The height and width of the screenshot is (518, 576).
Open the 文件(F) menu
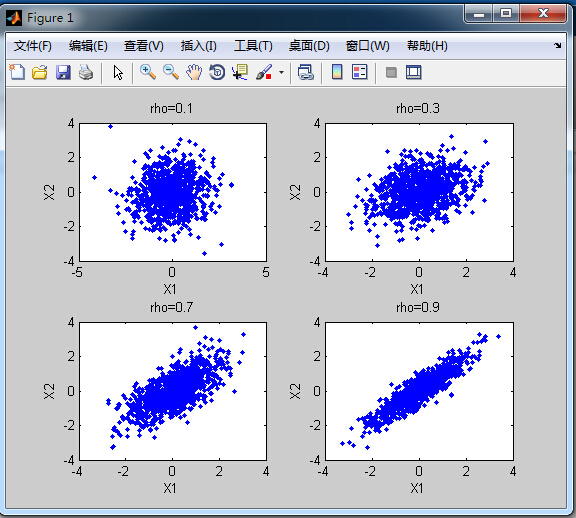(x=33, y=46)
